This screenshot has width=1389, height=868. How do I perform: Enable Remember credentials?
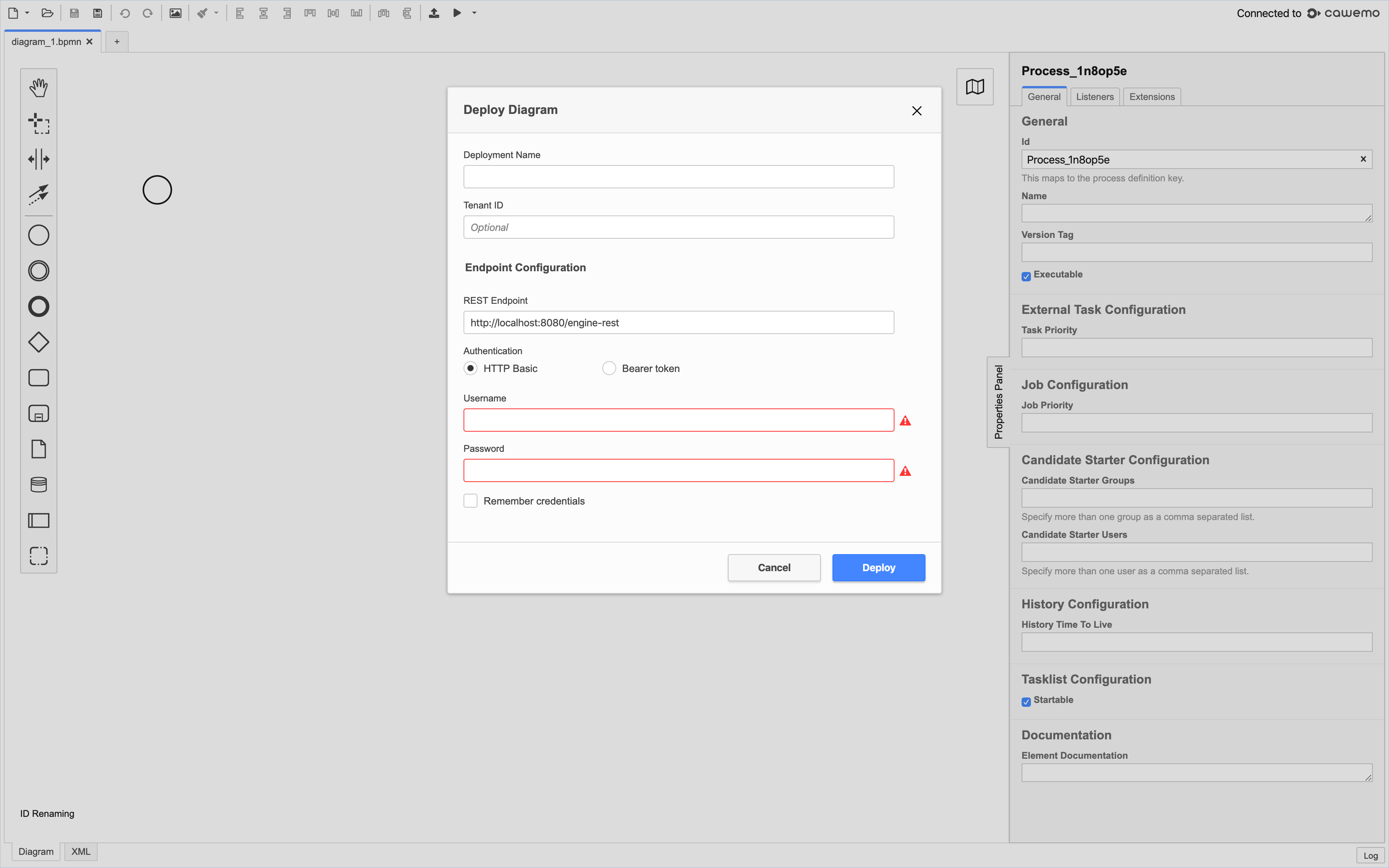click(470, 500)
